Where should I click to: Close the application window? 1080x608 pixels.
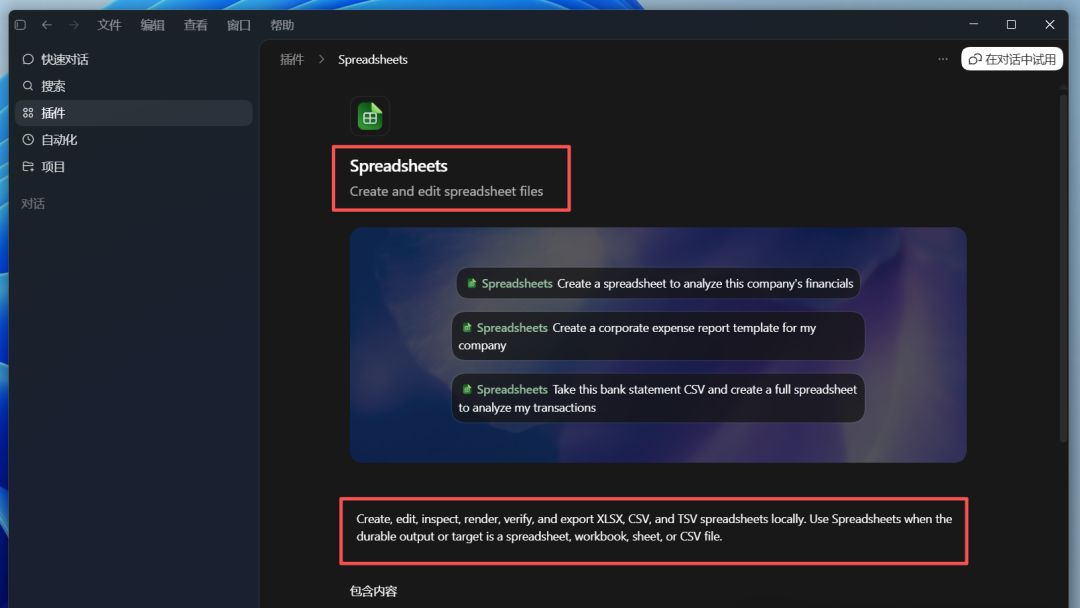[x=1049, y=24]
